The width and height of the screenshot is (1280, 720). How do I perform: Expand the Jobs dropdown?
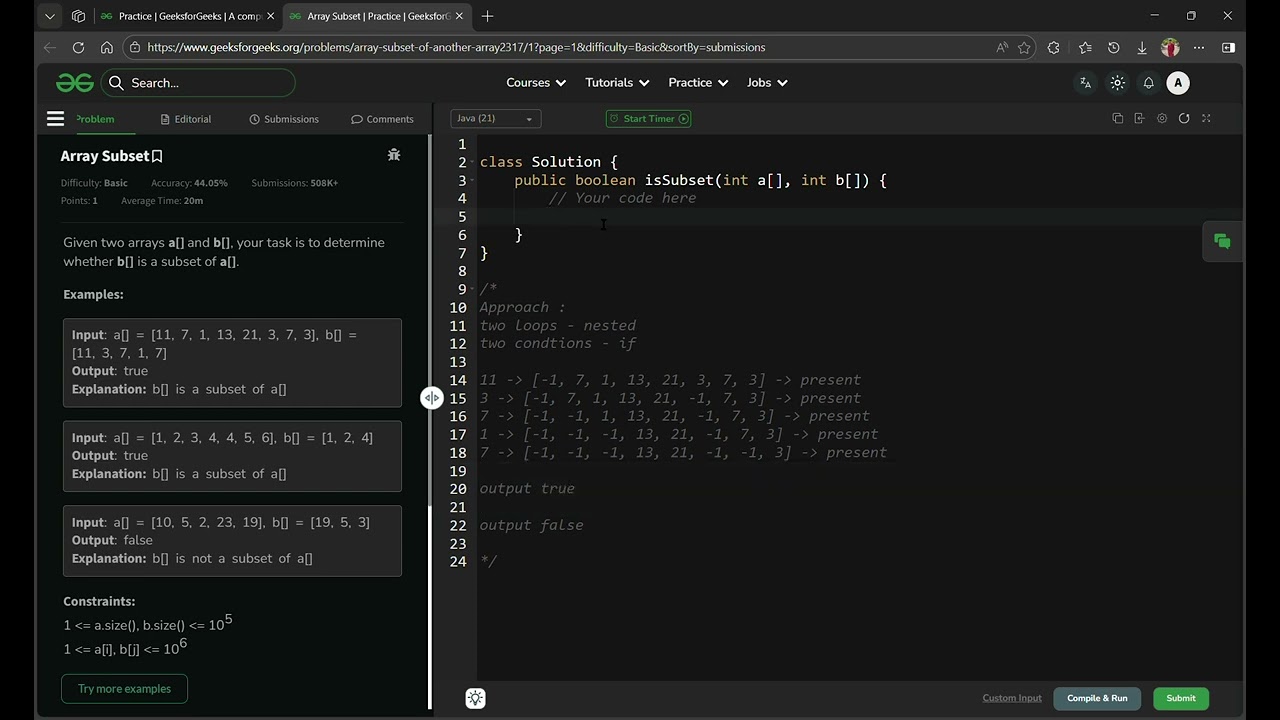[x=767, y=83]
